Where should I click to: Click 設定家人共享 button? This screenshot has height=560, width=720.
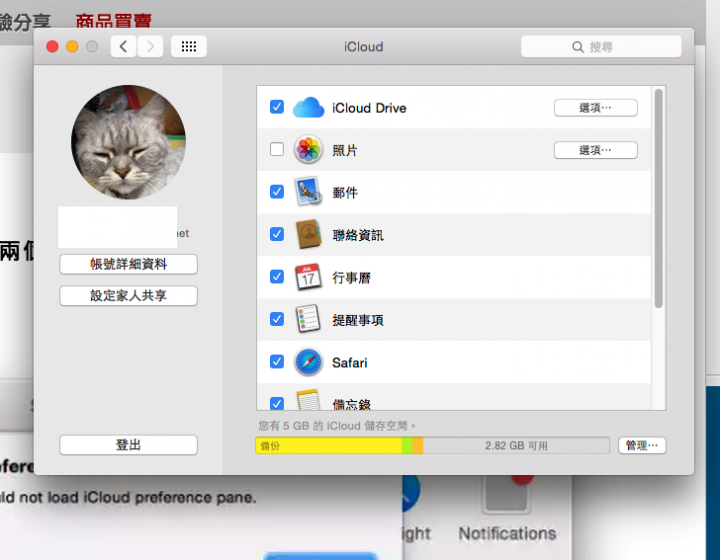coord(129,295)
